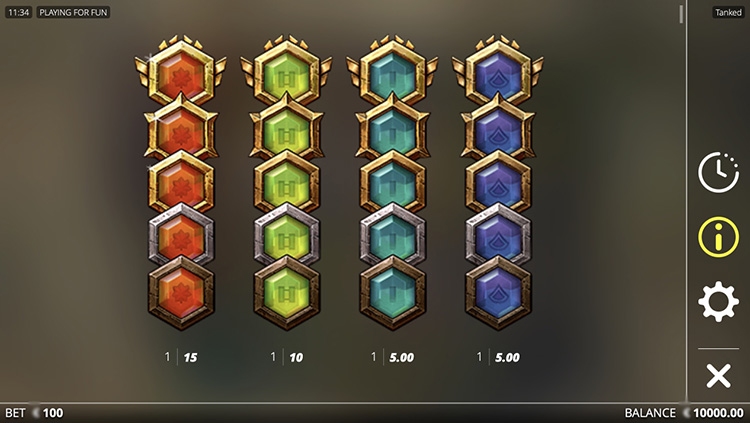Click the green medal payout value 10
750x423 pixels.
(296, 357)
